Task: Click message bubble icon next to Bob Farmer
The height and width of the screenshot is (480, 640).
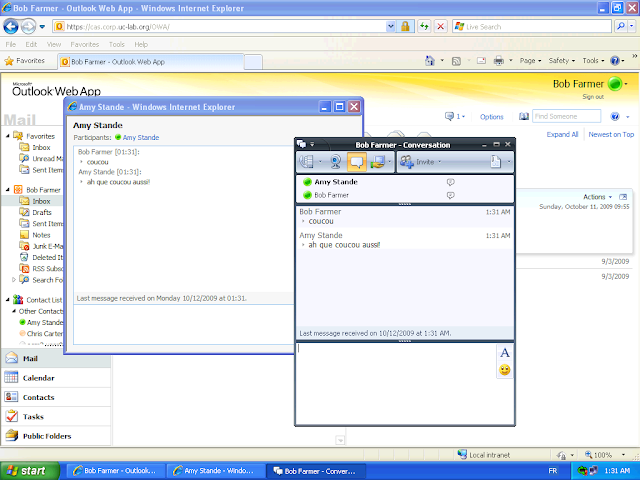Action: click(x=451, y=196)
